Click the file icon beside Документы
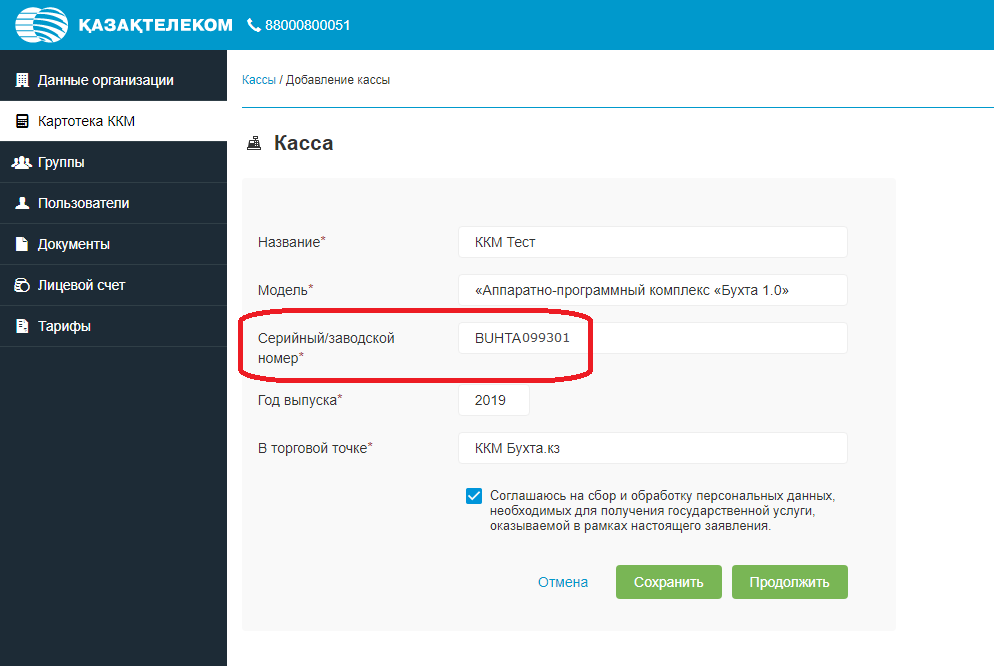This screenshot has width=994, height=666. pos(22,244)
